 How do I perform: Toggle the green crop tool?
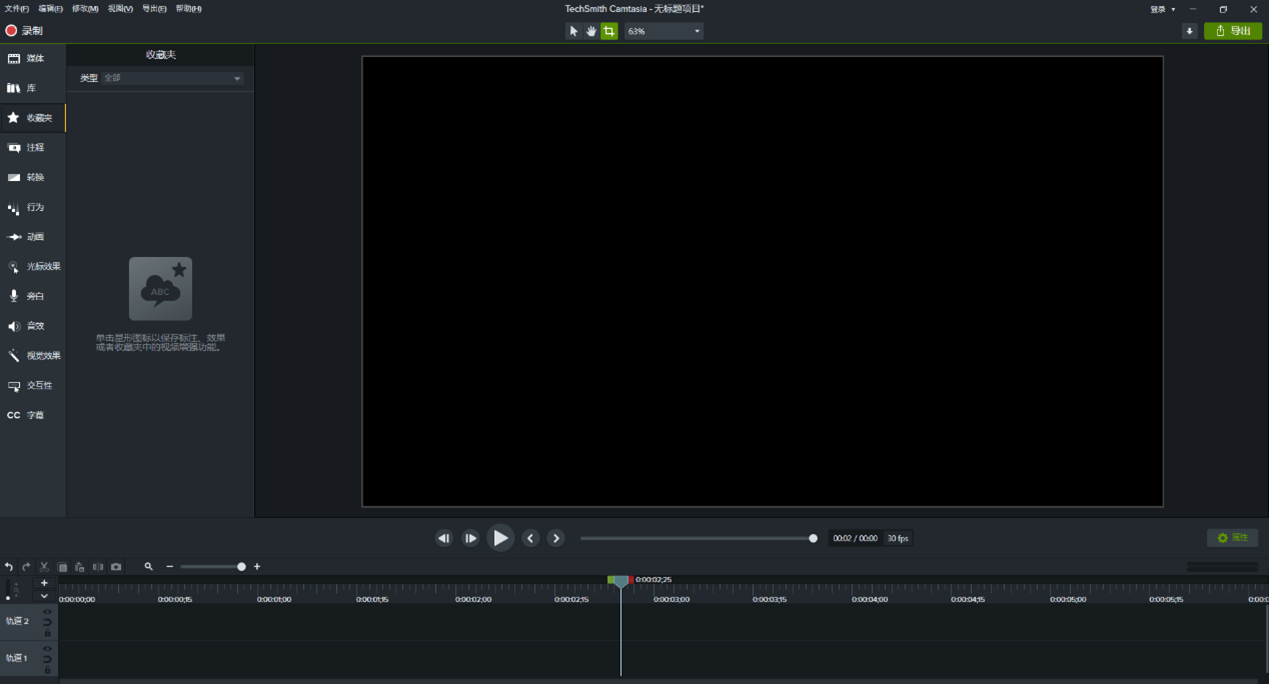click(x=609, y=31)
